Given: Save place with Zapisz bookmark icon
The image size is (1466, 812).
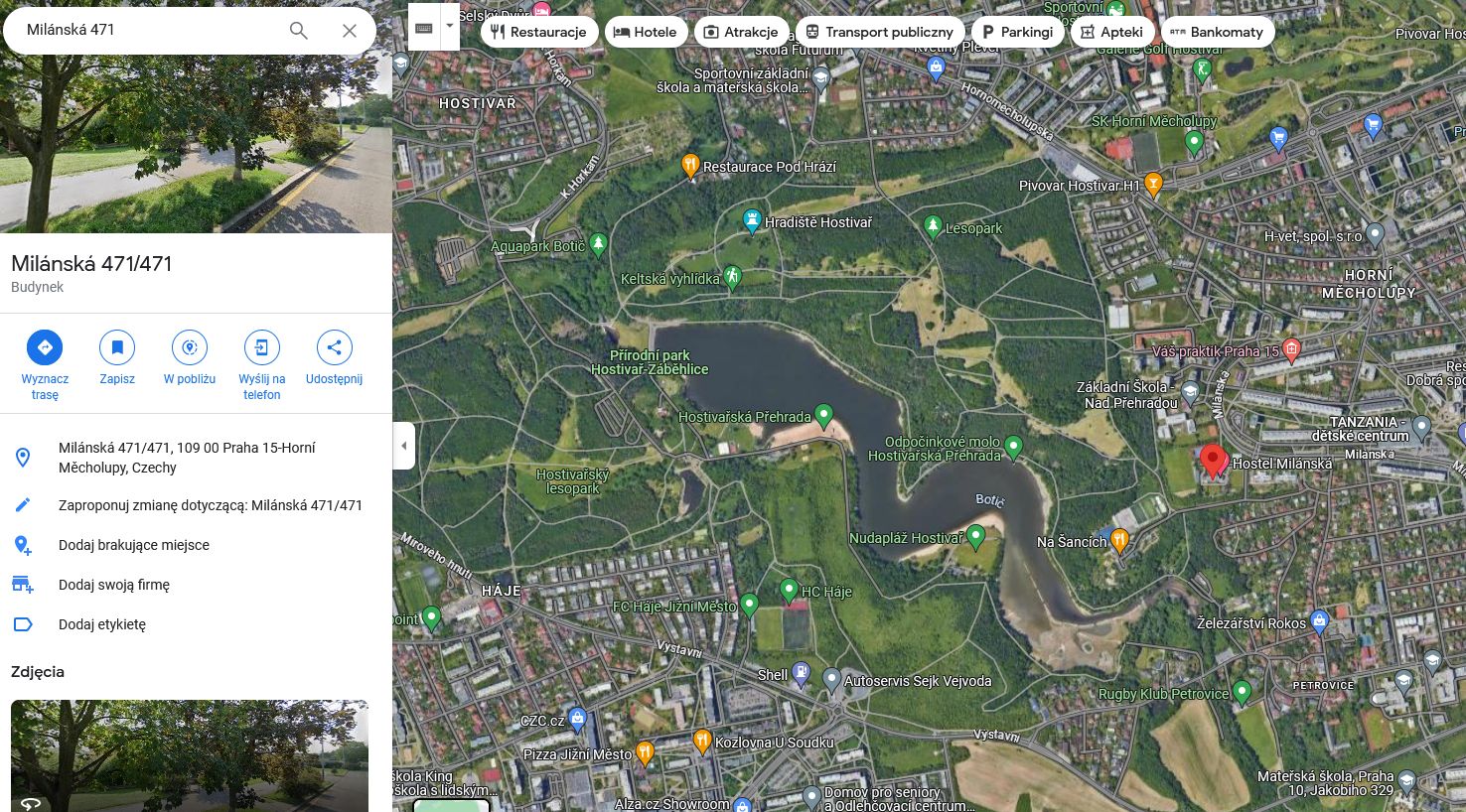Looking at the screenshot, I should (117, 347).
